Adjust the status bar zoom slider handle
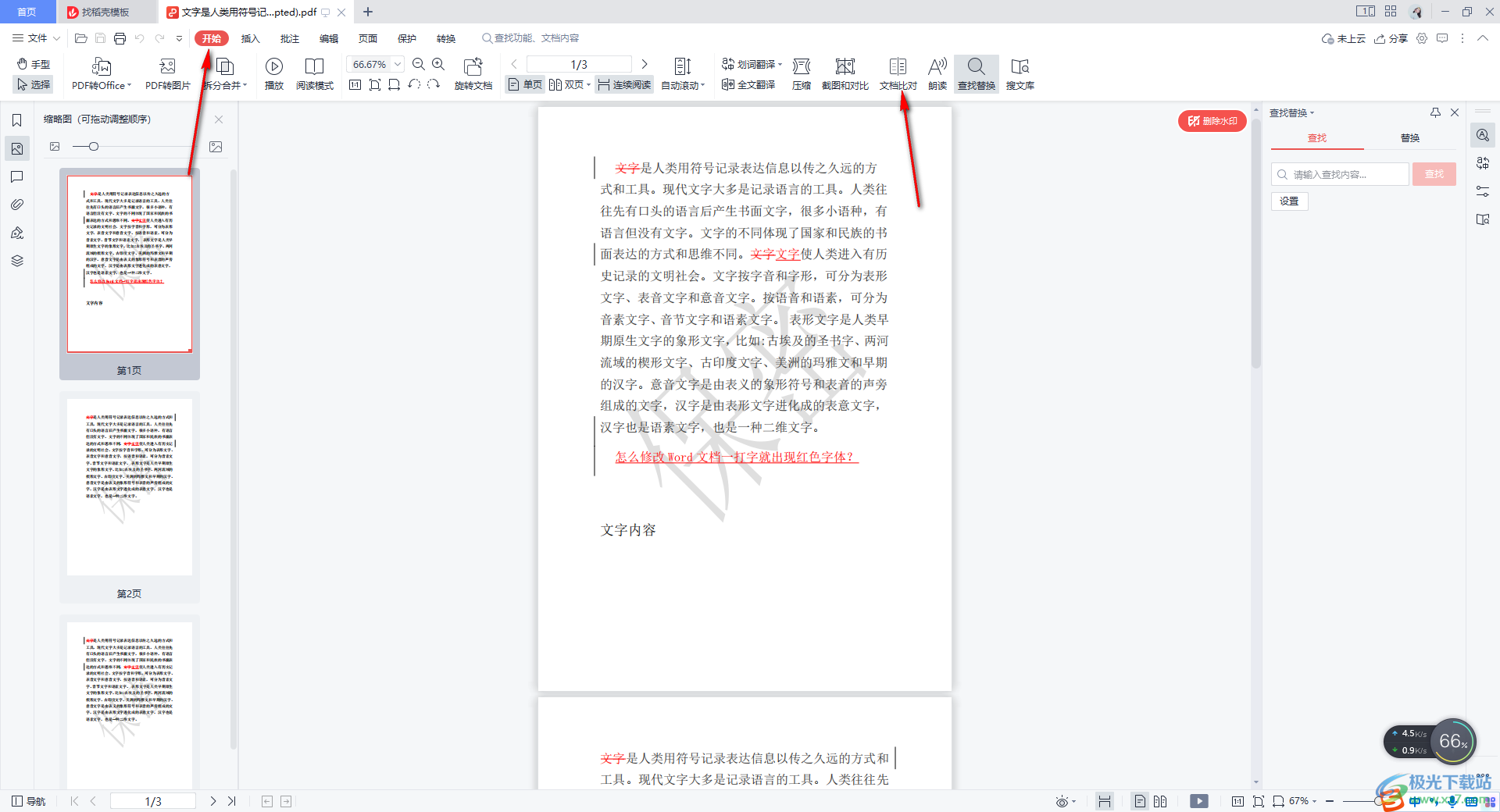The height and width of the screenshot is (812, 1500). [x=1380, y=801]
